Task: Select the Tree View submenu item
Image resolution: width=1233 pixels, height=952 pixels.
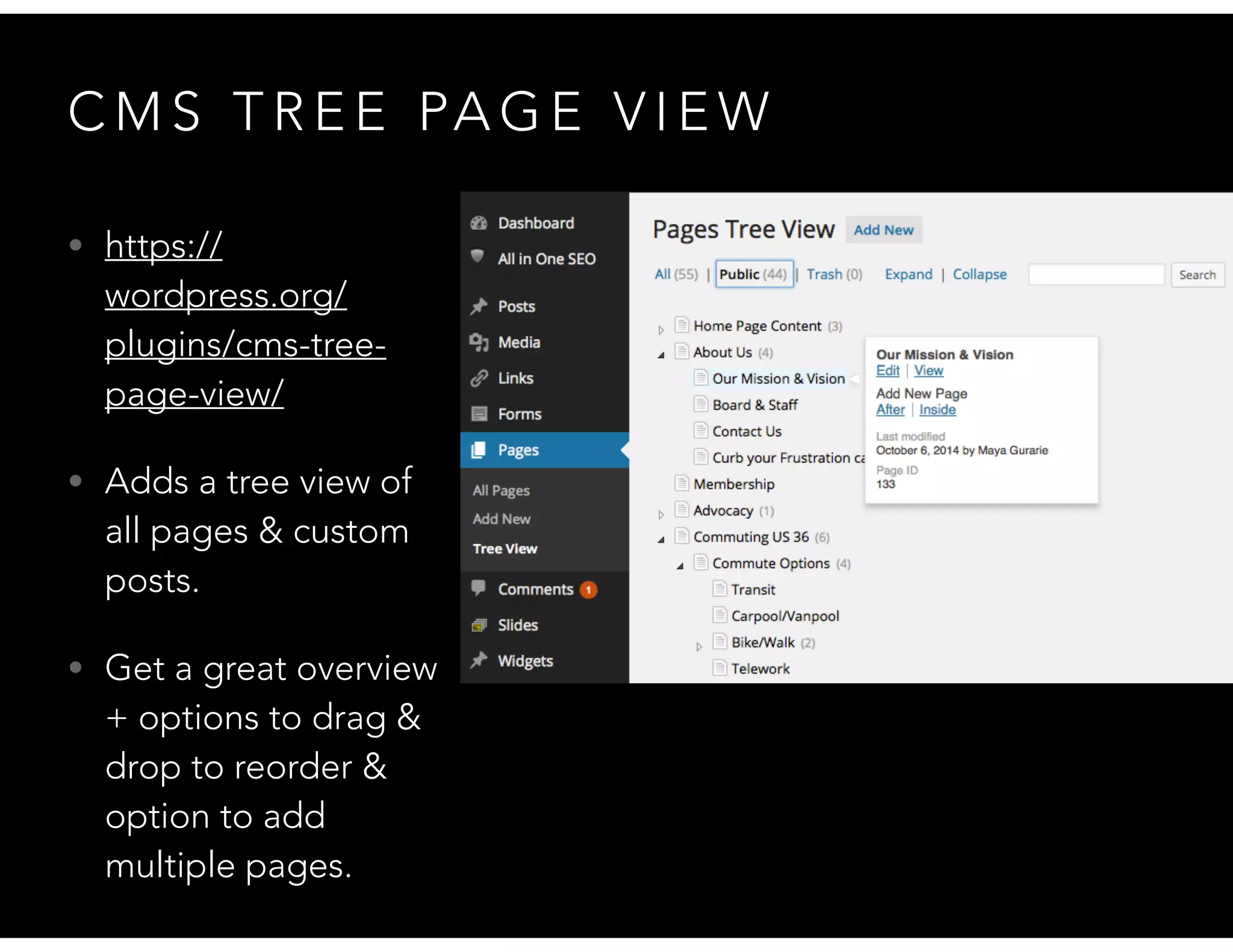Action: click(x=505, y=549)
